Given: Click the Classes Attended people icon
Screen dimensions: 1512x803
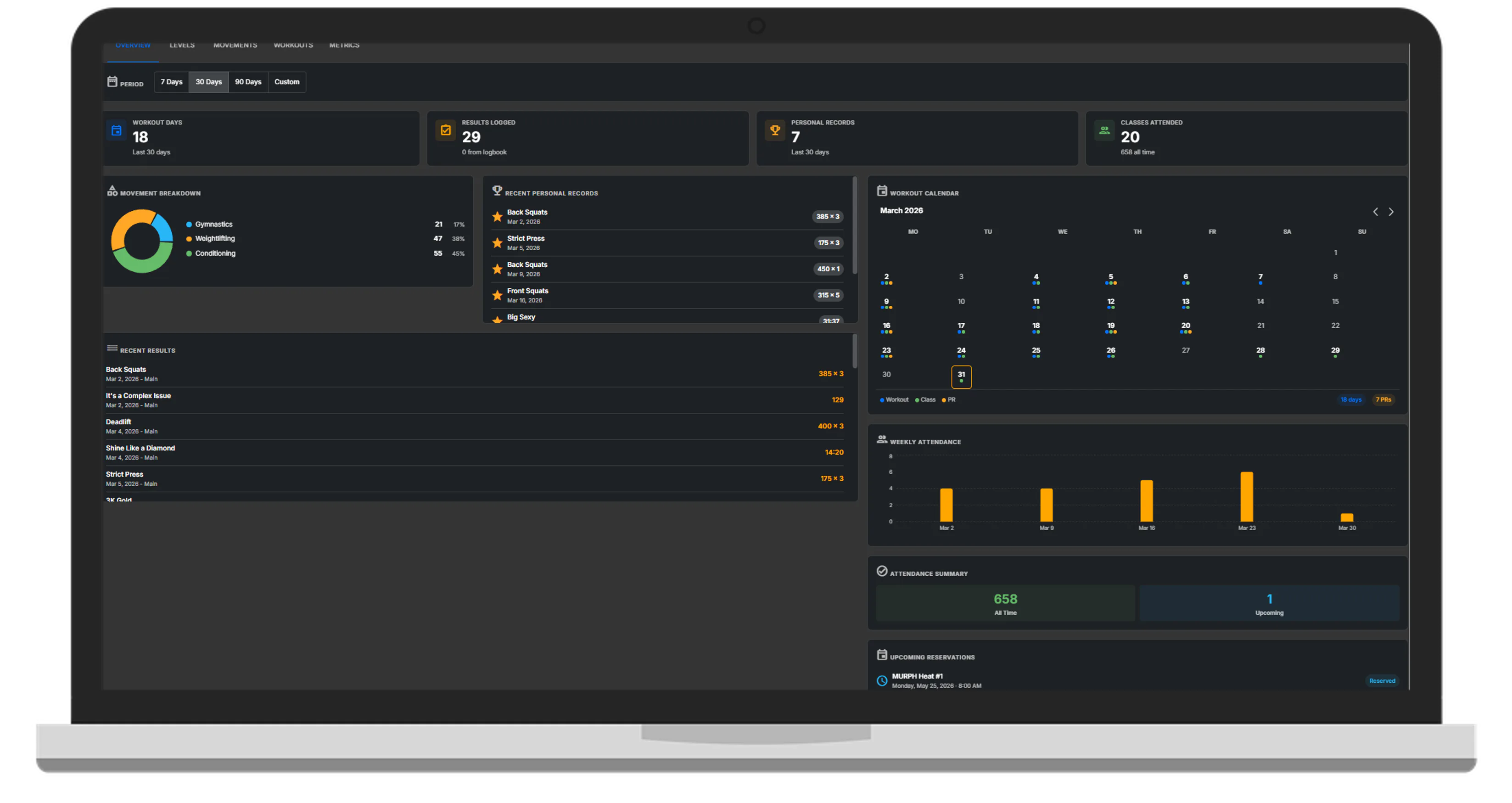Looking at the screenshot, I should pos(1104,130).
